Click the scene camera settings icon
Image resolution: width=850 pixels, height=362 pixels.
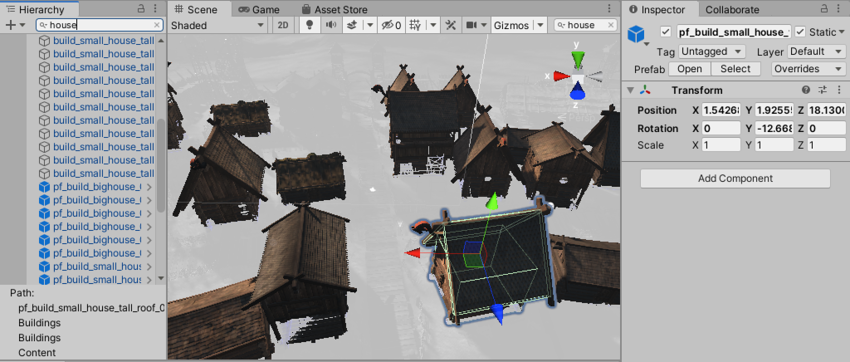471,25
